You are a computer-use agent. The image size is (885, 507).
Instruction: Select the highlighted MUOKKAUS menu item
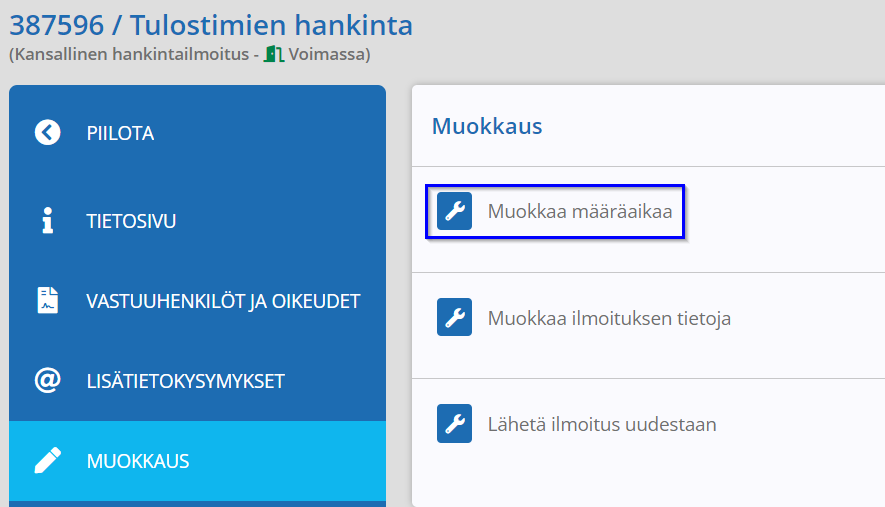198,461
